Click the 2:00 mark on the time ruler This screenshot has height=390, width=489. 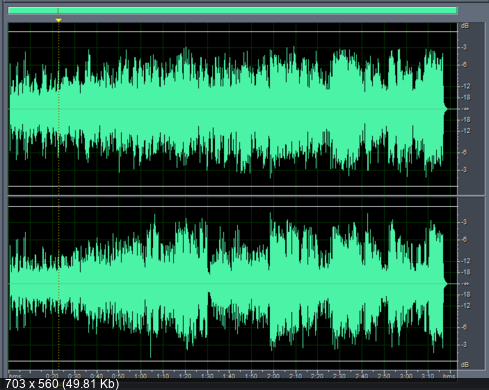pos(273,376)
